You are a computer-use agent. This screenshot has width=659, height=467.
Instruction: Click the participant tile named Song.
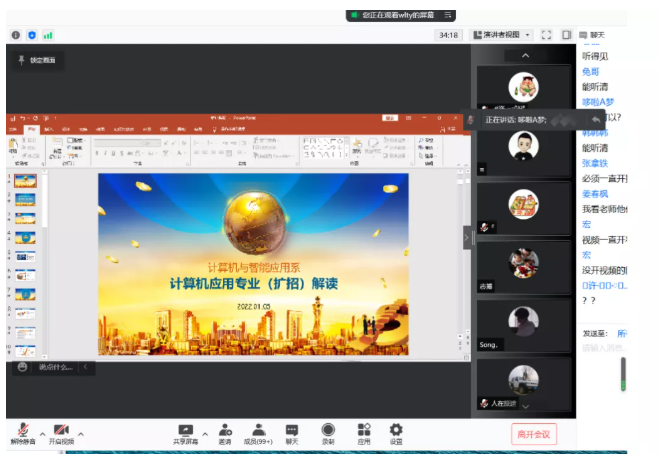click(524, 326)
